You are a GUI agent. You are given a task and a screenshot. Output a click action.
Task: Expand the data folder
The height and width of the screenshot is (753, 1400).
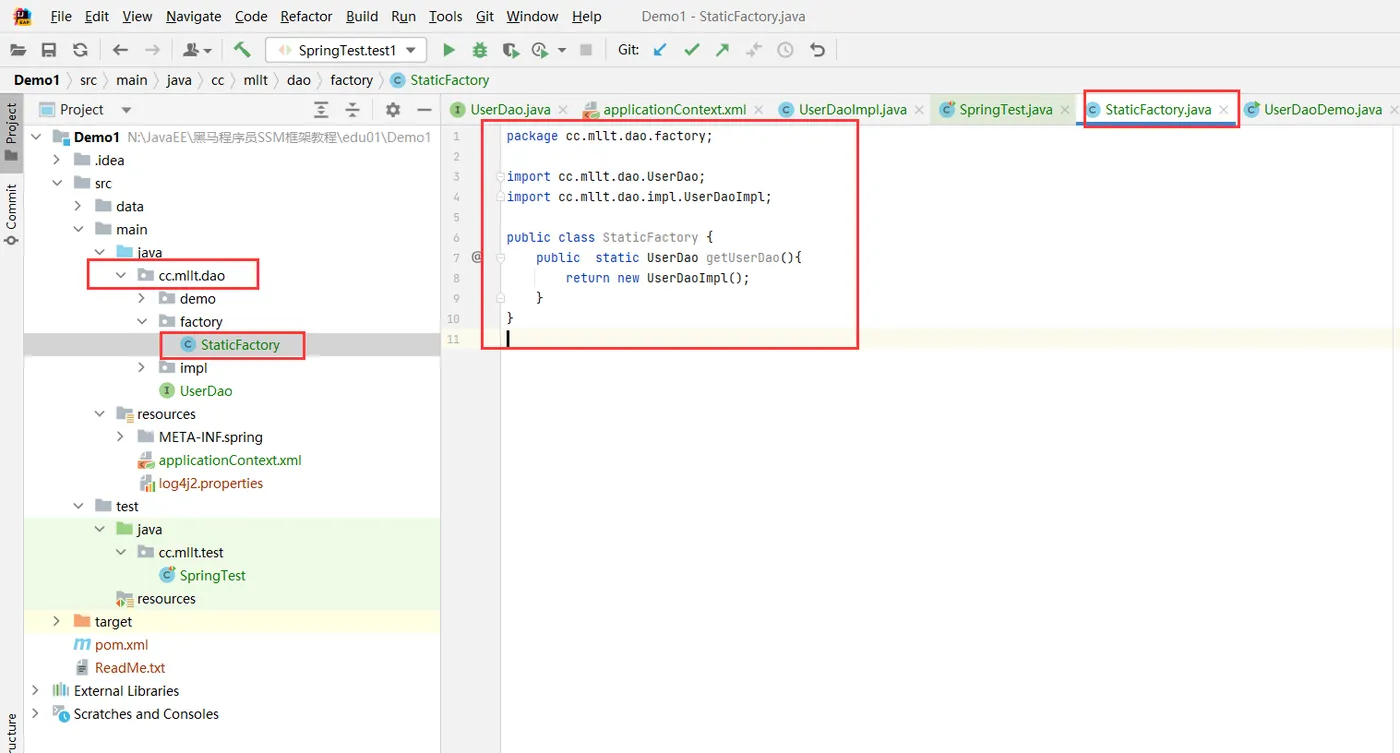pyautogui.click(x=78, y=206)
